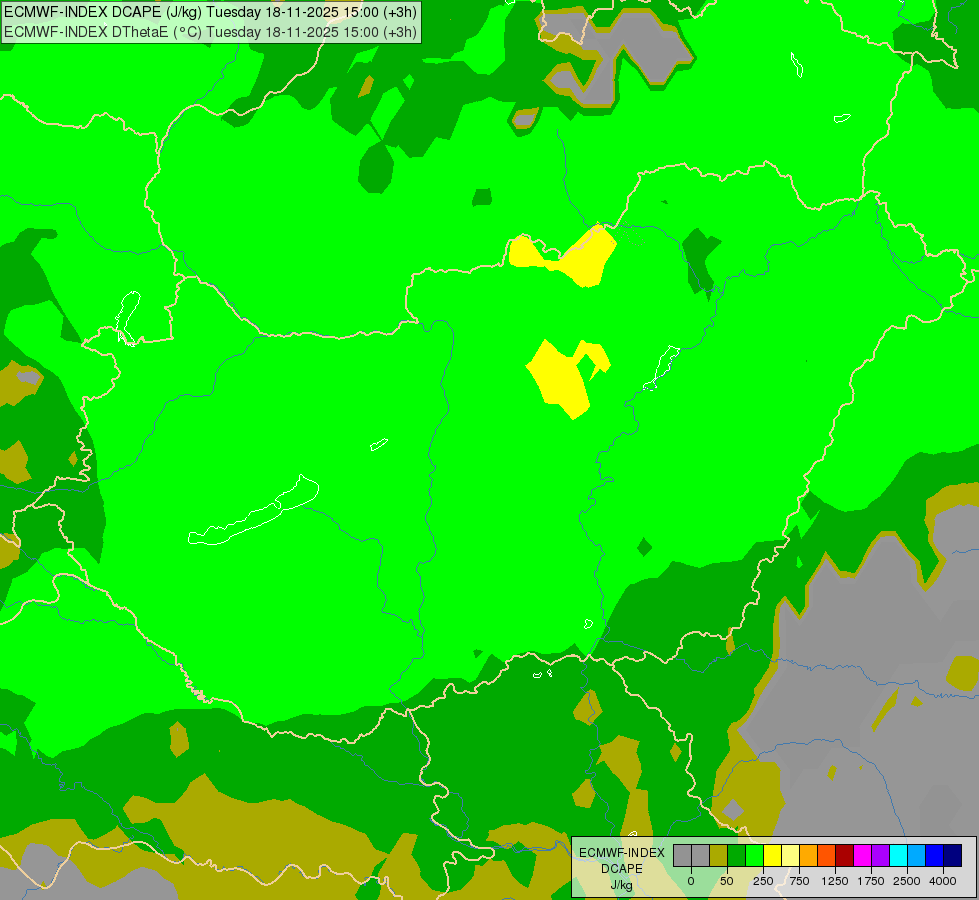Click the DCAPE label in the legend

[x=622, y=869]
